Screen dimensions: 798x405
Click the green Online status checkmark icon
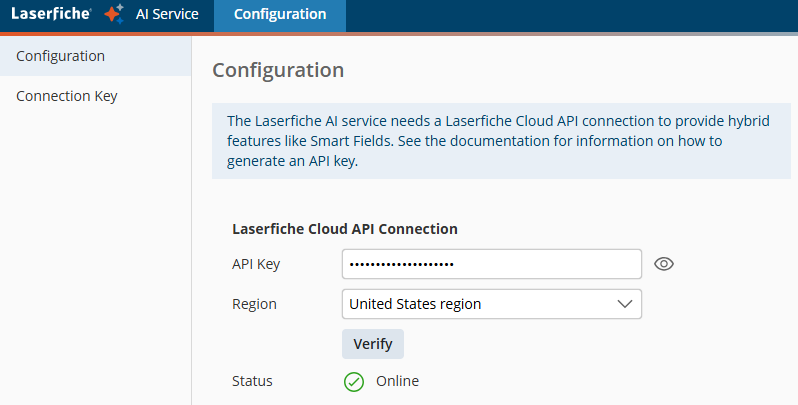(353, 381)
